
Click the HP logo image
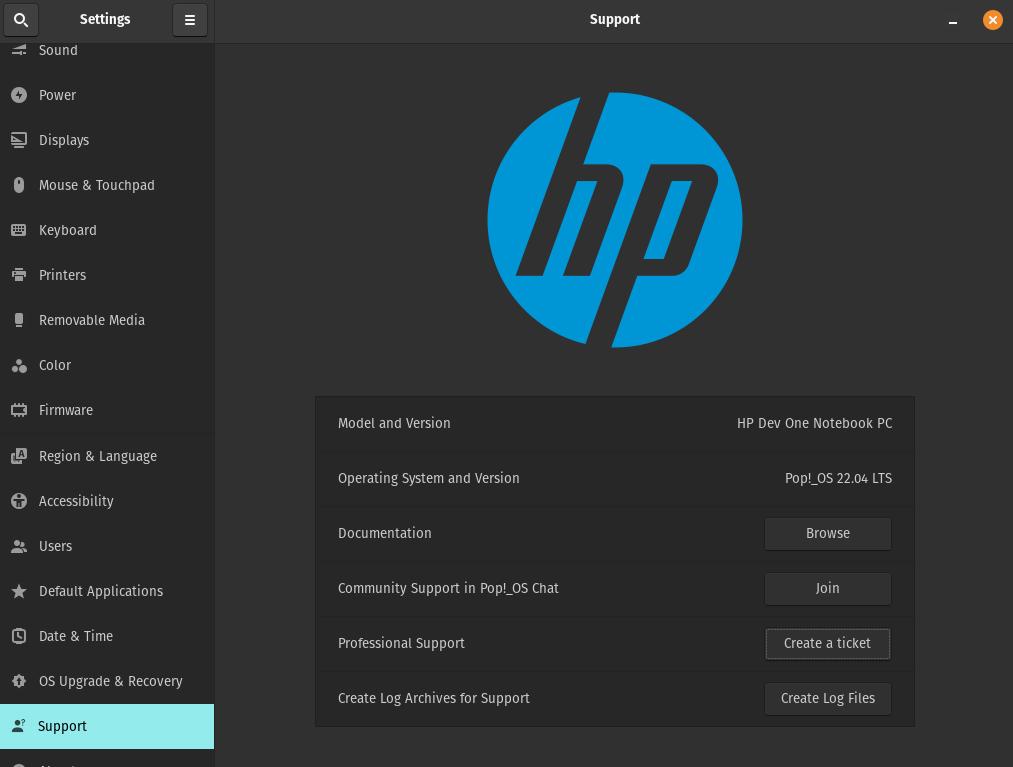pos(614,220)
